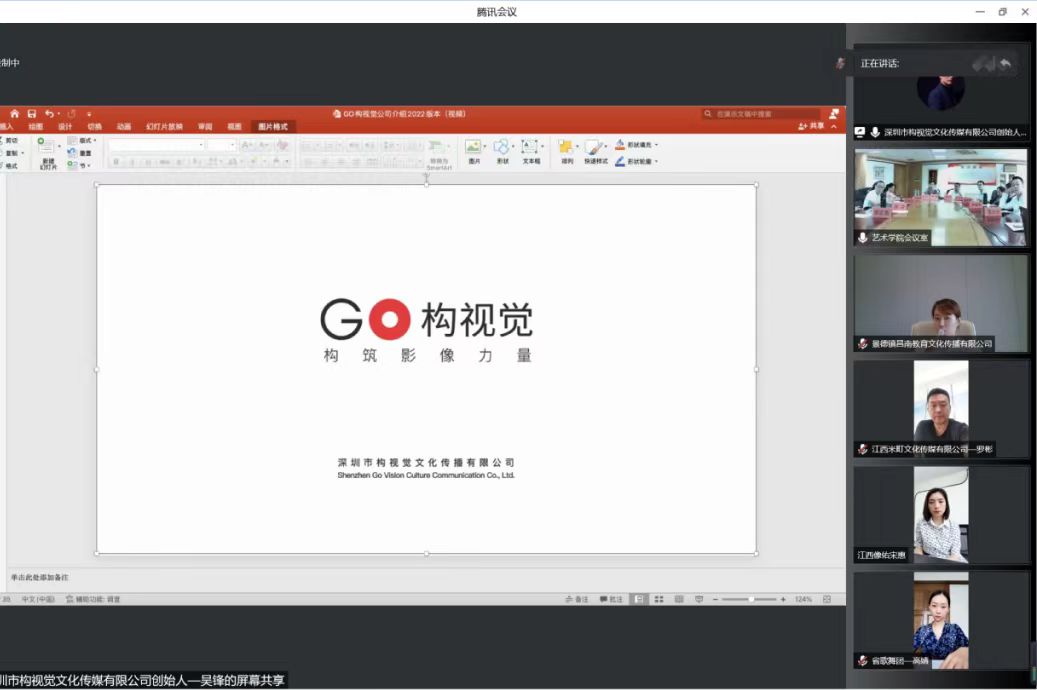The image size is (1037, 690).
Task: Click the user account icon in PowerPoint
Action: pyautogui.click(x=834, y=114)
